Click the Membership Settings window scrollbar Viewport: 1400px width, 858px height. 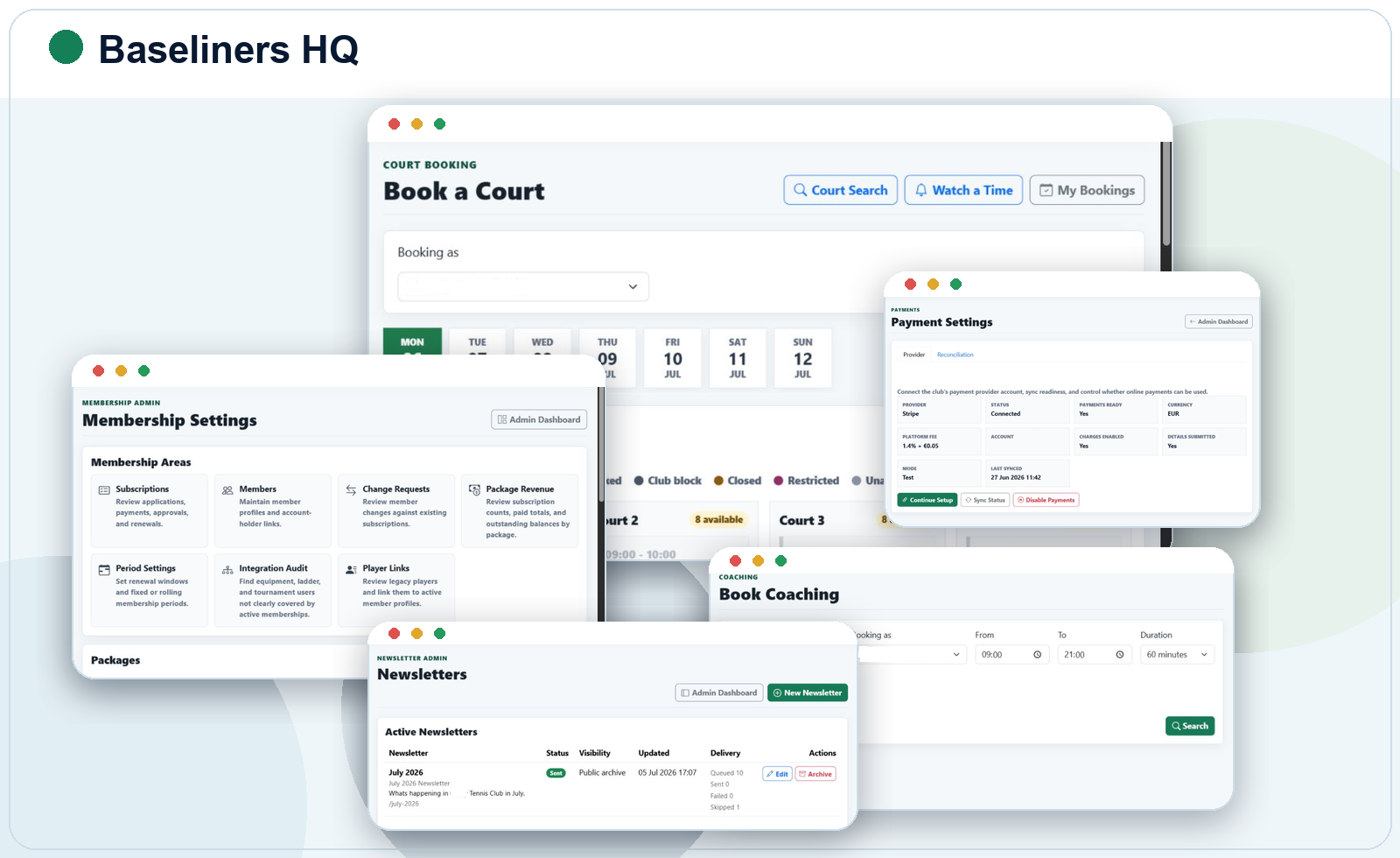(x=601, y=447)
